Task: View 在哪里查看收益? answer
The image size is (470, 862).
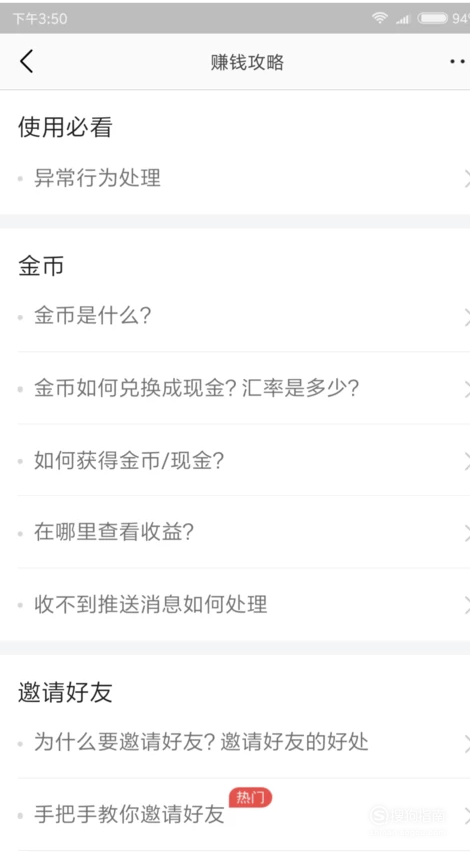Action: tap(235, 532)
